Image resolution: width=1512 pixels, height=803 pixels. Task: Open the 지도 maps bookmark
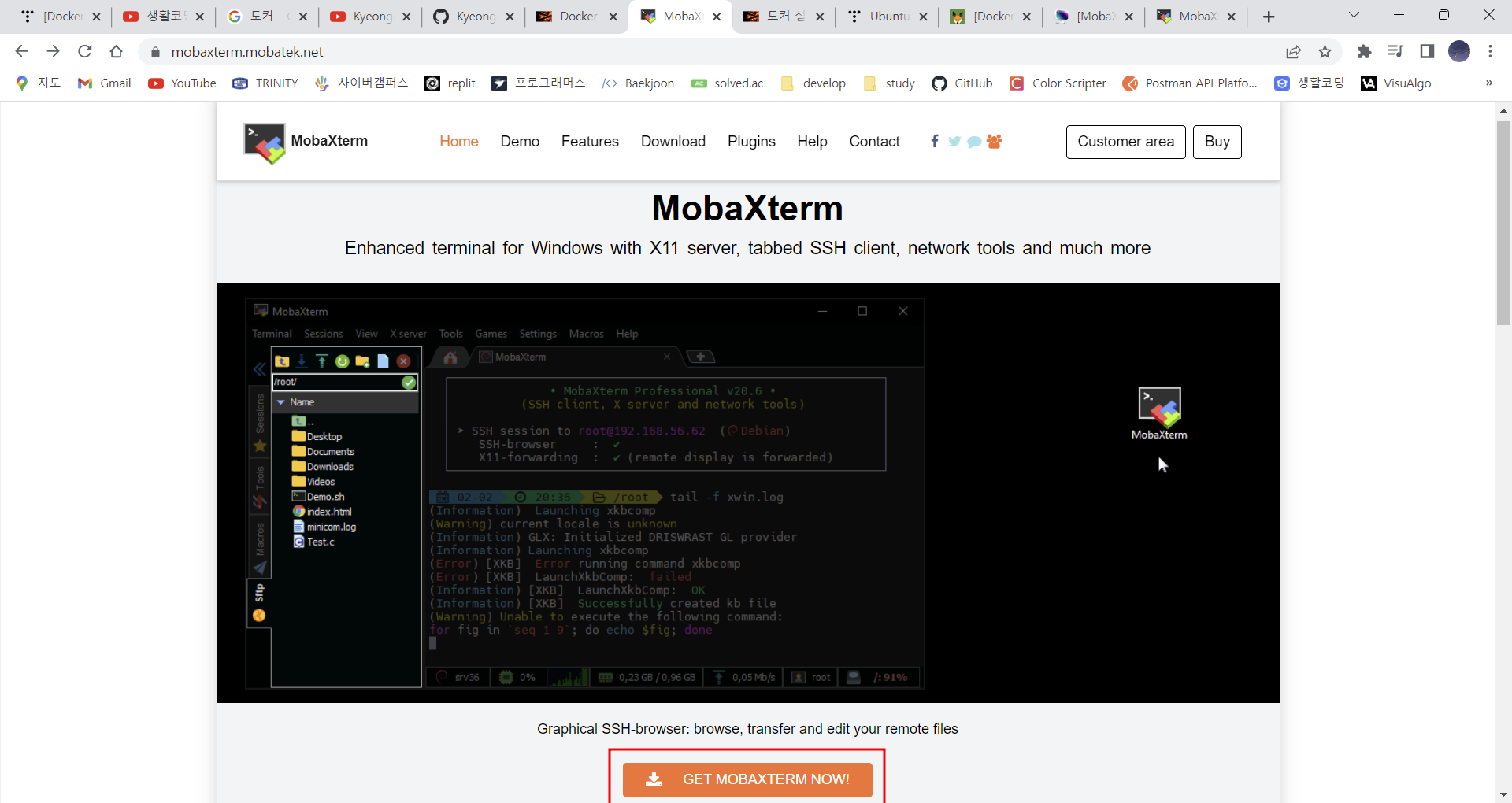(x=39, y=83)
